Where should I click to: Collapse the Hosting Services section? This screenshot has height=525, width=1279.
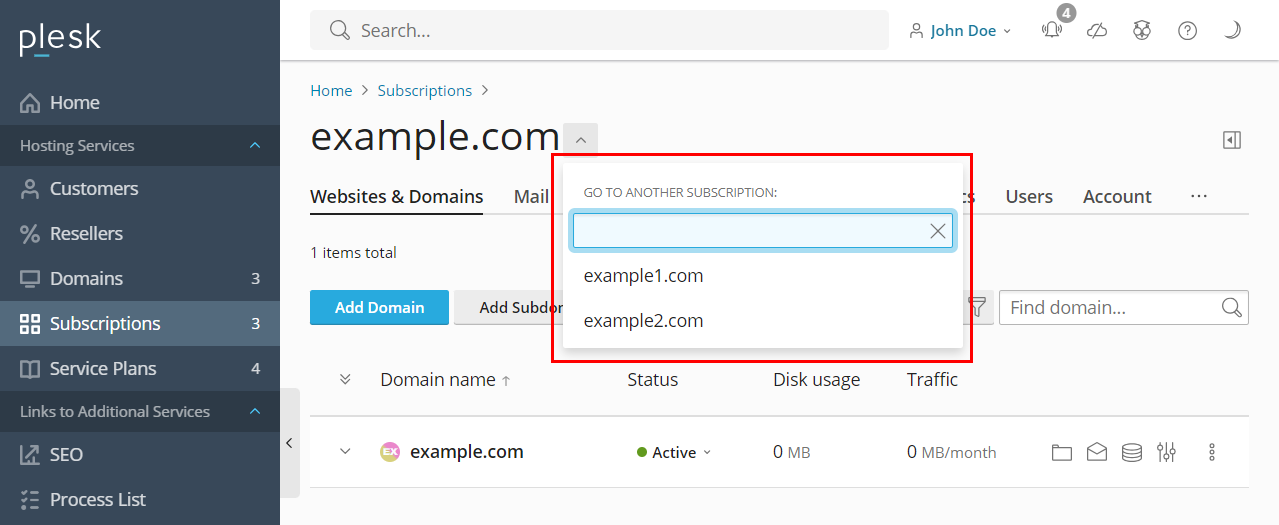tap(255, 146)
